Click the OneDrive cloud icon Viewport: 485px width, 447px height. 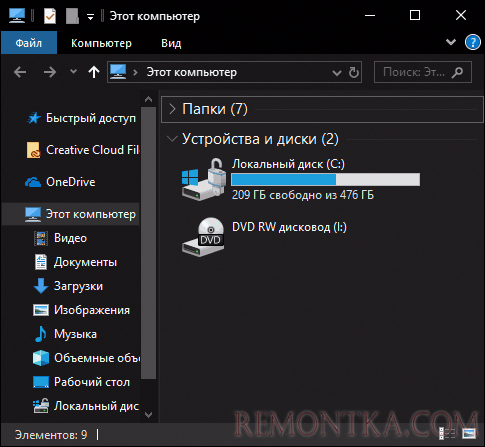(x=33, y=182)
